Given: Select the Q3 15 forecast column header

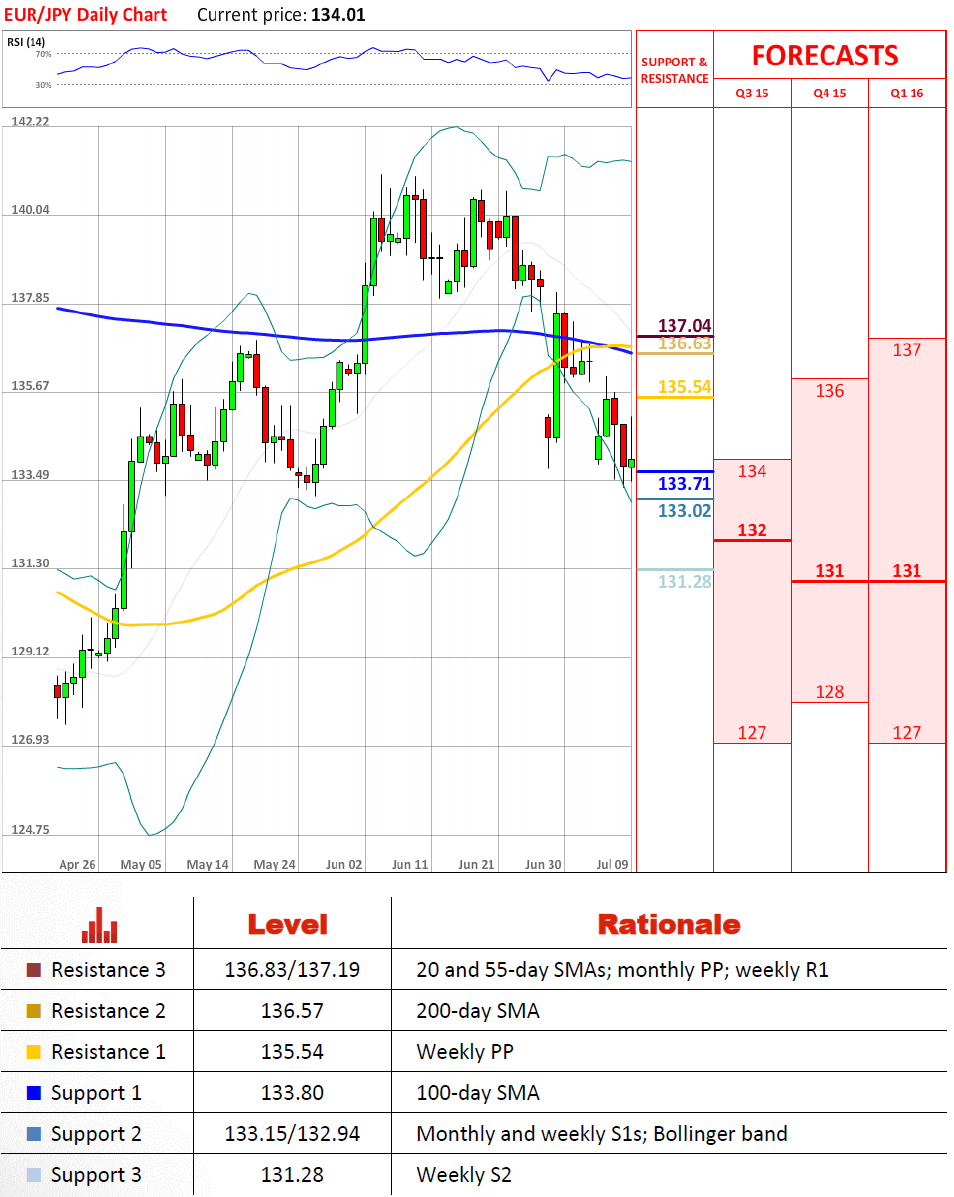Looking at the screenshot, I should click(752, 93).
